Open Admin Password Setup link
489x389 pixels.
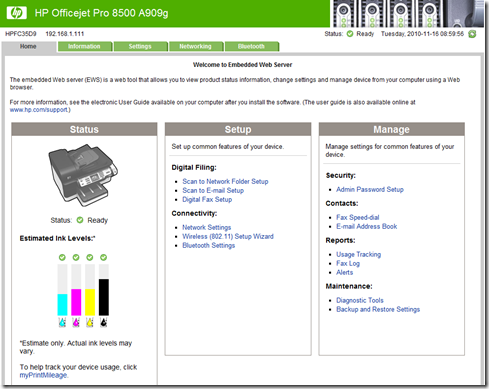click(370, 189)
